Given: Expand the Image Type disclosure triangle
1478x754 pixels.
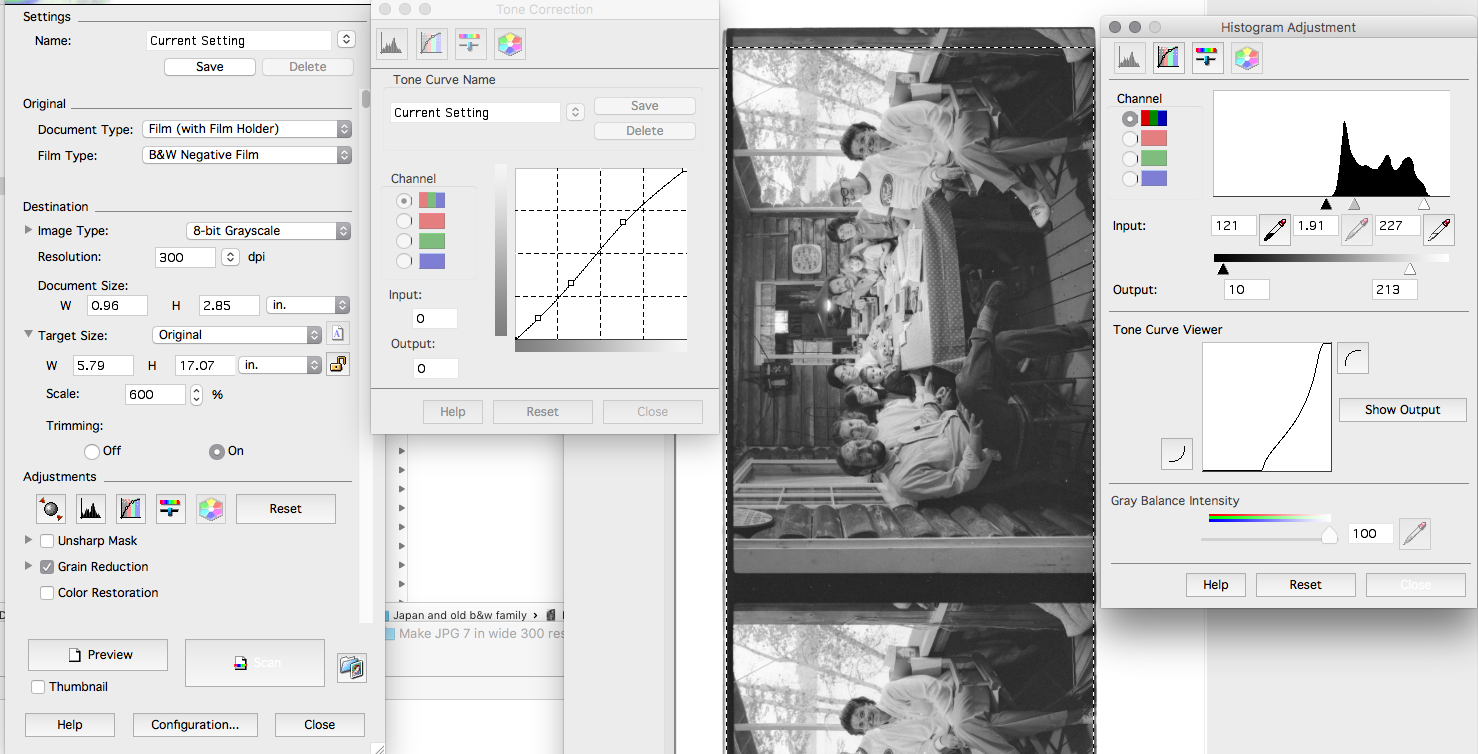Looking at the screenshot, I should 28,230.
